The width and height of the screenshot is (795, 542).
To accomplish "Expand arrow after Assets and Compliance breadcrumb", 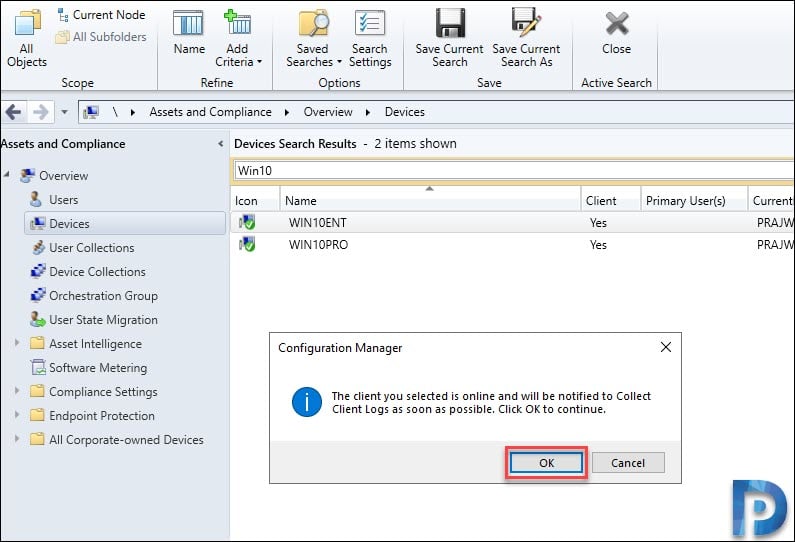I will pos(287,112).
